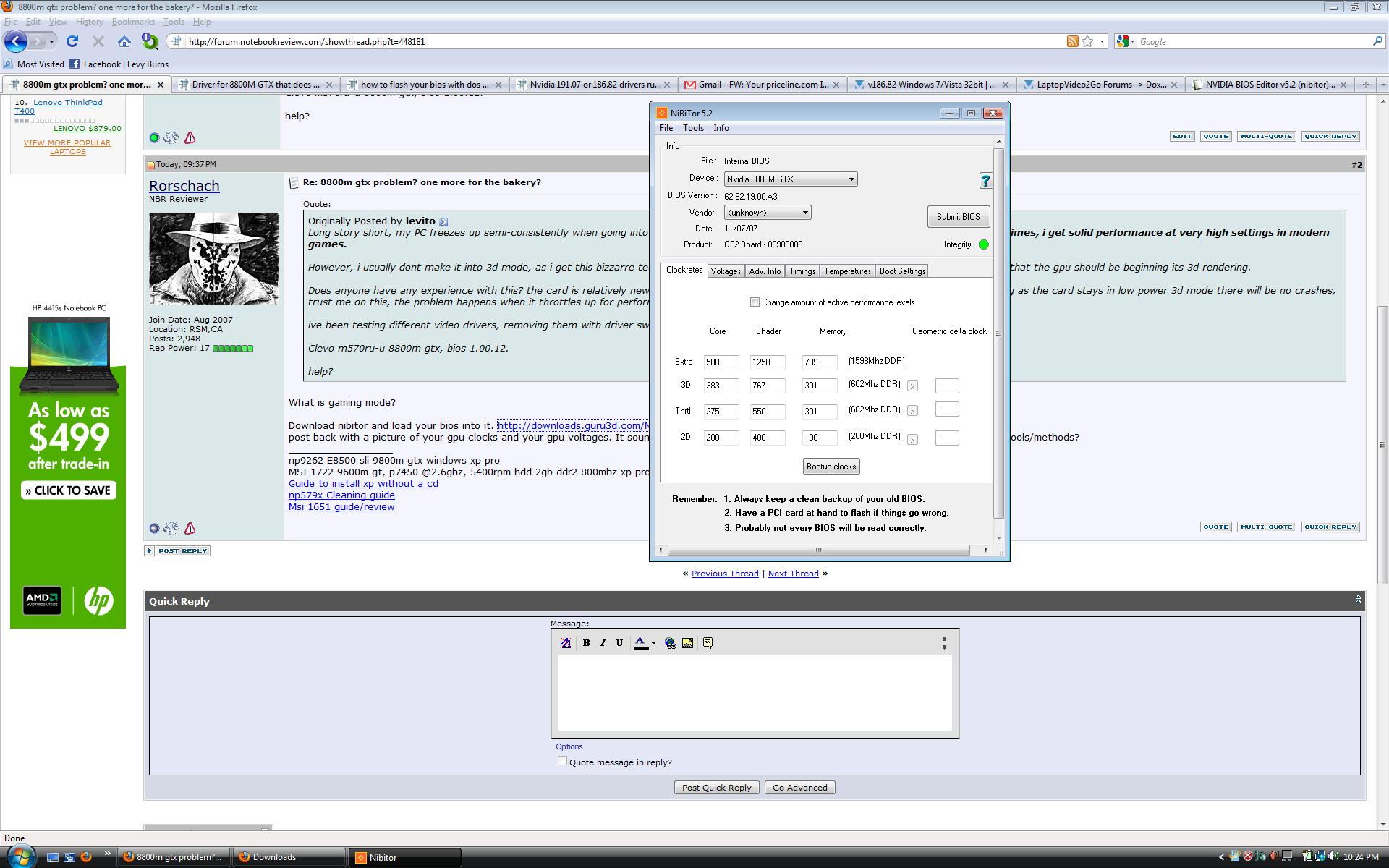This screenshot has height=868, width=1389.
Task: Switch to the Boot Settings tab
Action: click(x=902, y=271)
